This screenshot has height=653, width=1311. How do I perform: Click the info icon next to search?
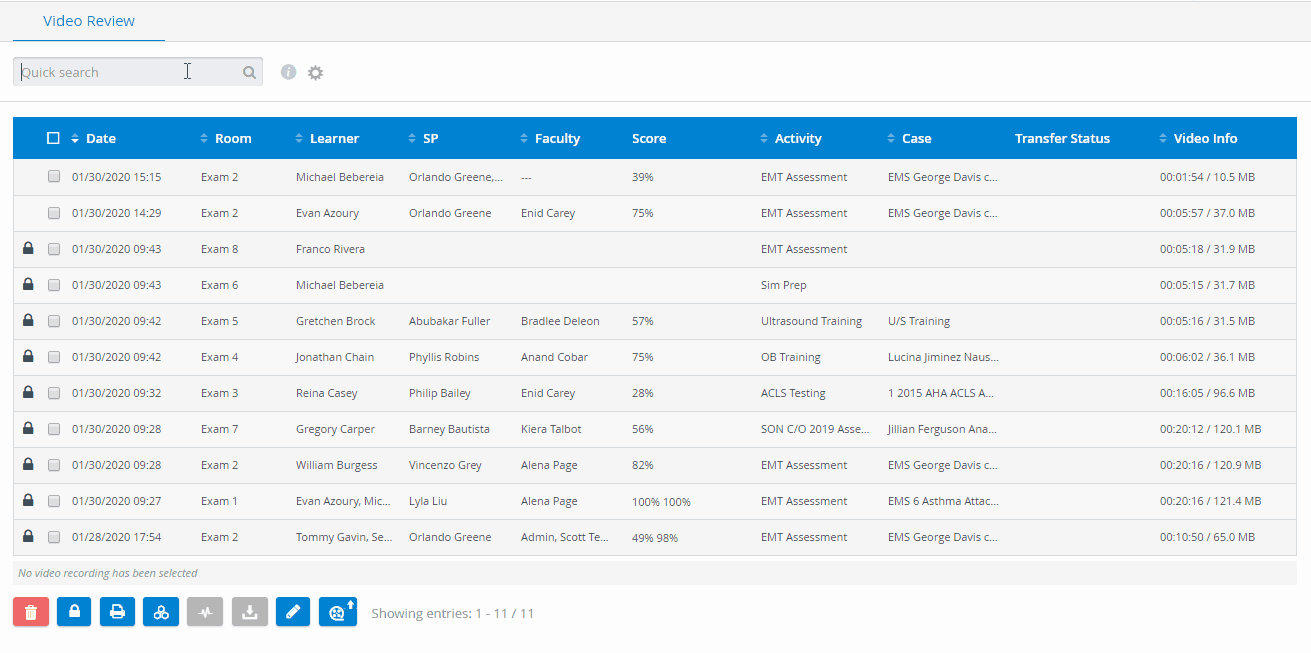[x=289, y=72]
